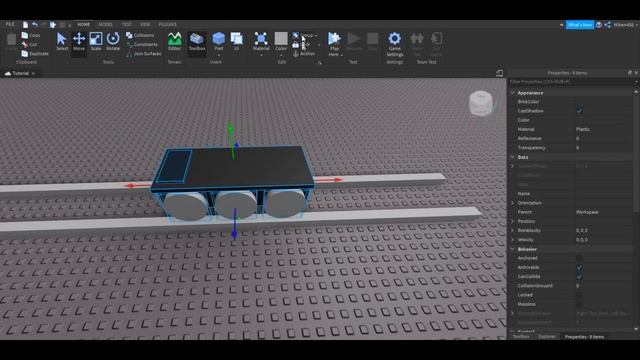The image size is (640, 360).
Task: Click the Color property row in Appearance
Action: [x=571, y=120]
